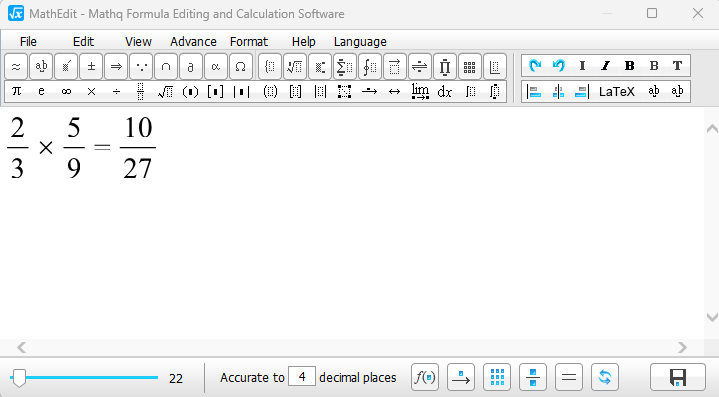Toggle the T text mode

tap(677, 66)
